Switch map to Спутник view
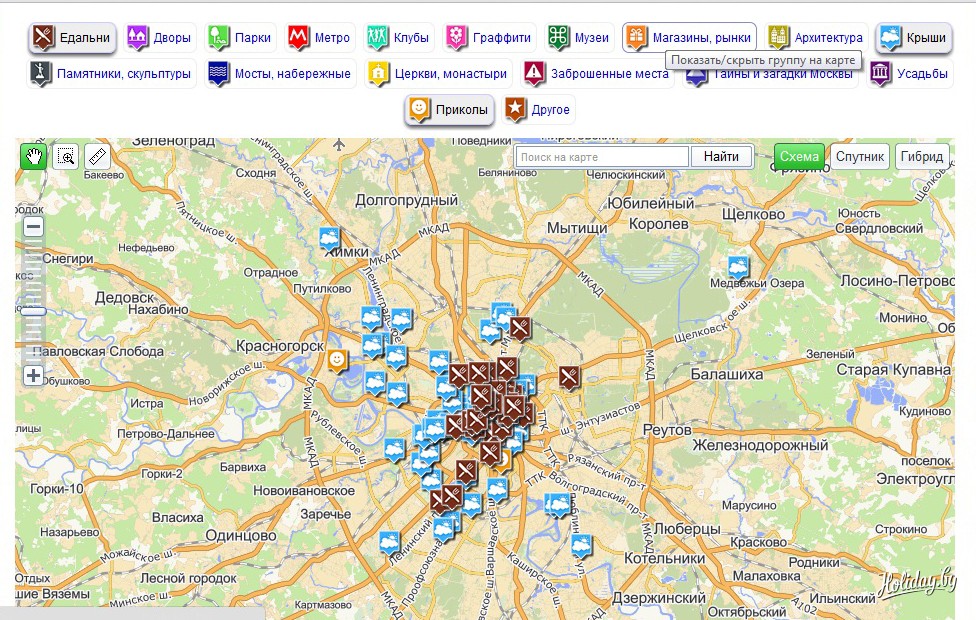 [859, 157]
